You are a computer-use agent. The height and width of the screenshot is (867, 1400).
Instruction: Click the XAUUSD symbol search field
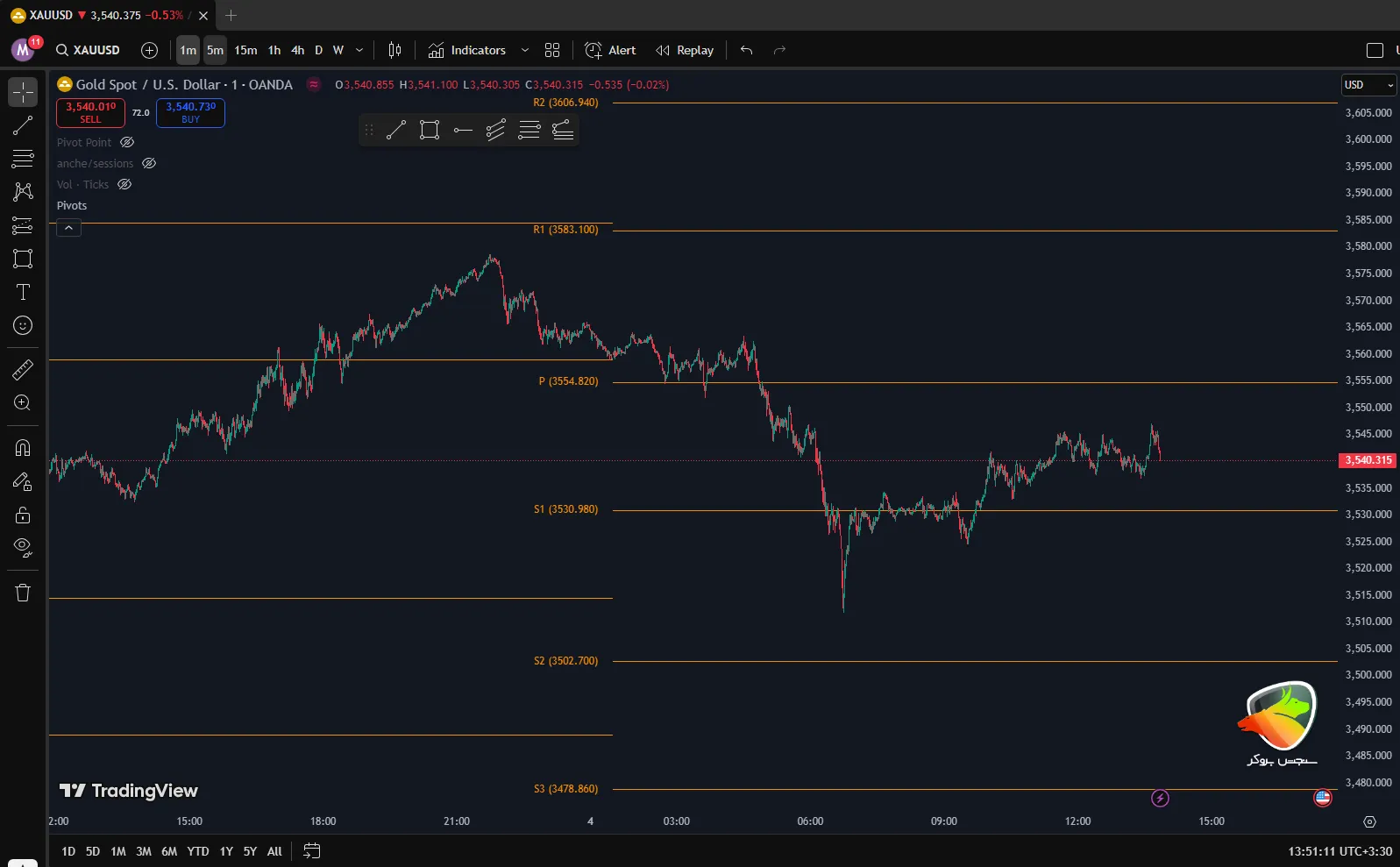(88, 50)
